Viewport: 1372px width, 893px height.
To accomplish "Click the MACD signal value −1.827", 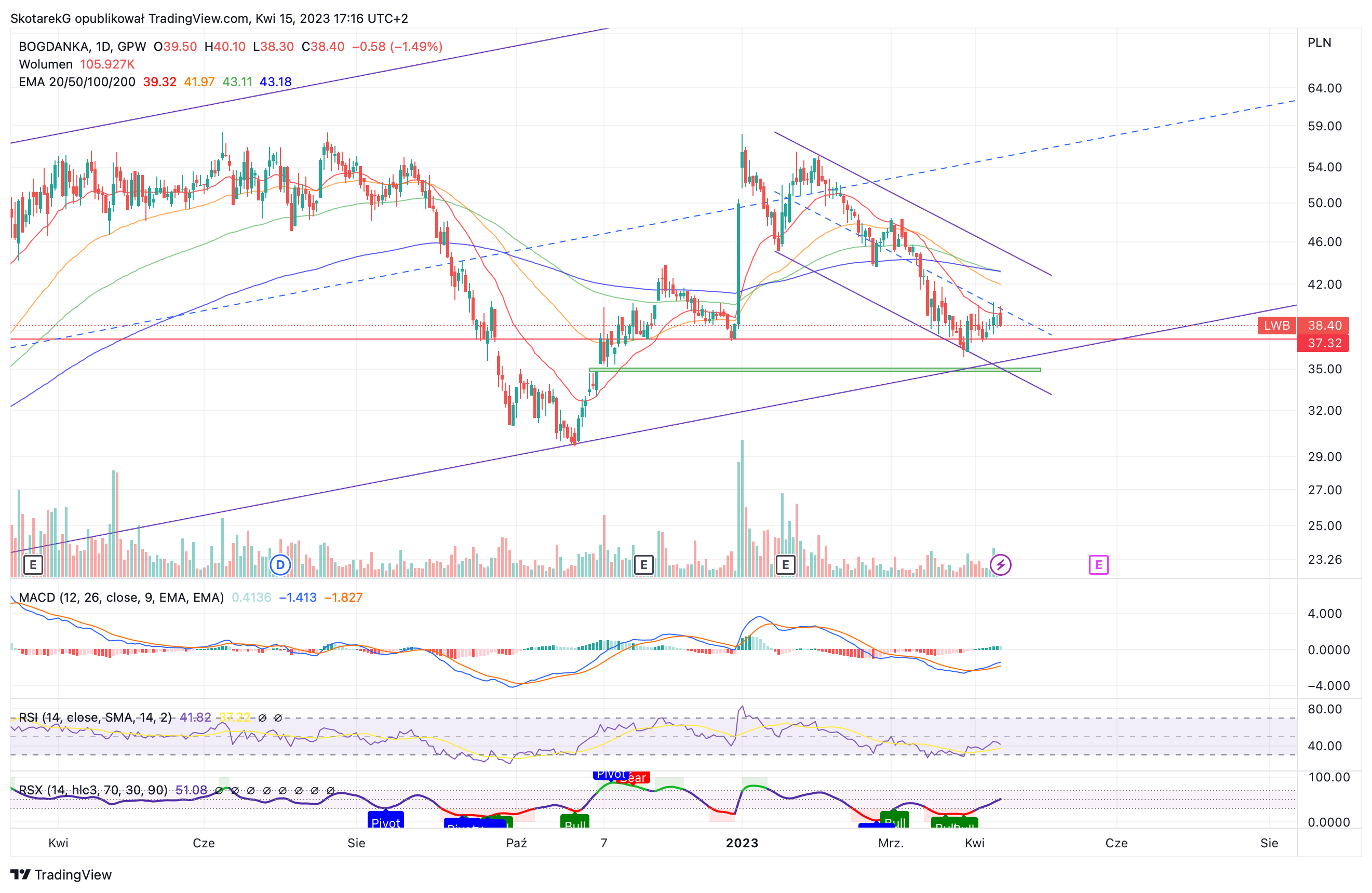I will pos(344,597).
